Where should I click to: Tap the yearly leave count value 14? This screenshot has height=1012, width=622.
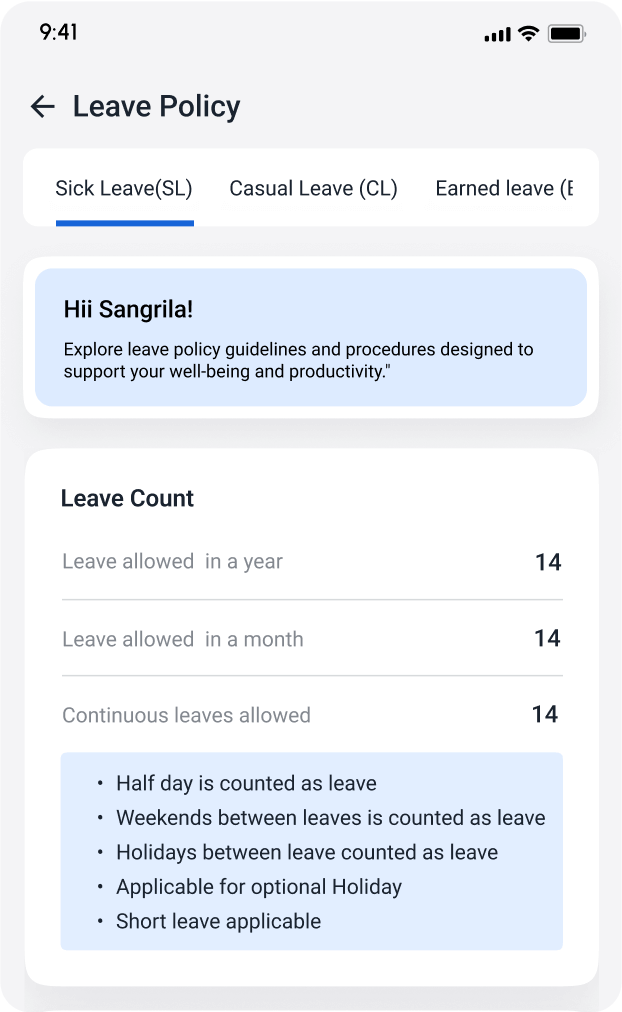[x=547, y=562]
